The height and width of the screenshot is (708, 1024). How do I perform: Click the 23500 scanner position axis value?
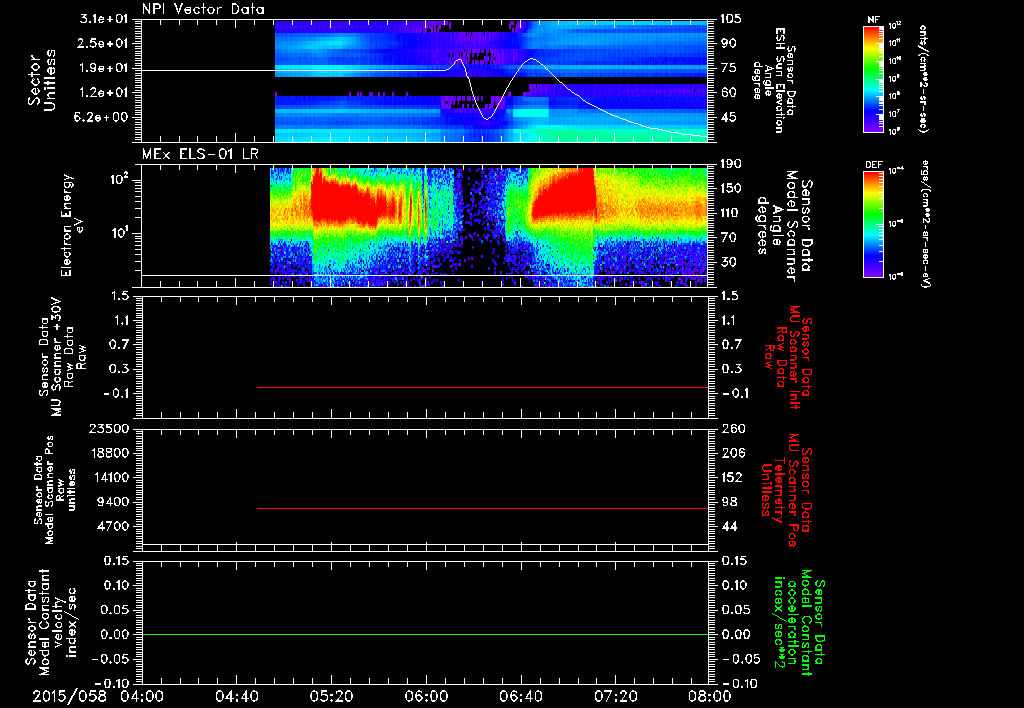(110, 428)
